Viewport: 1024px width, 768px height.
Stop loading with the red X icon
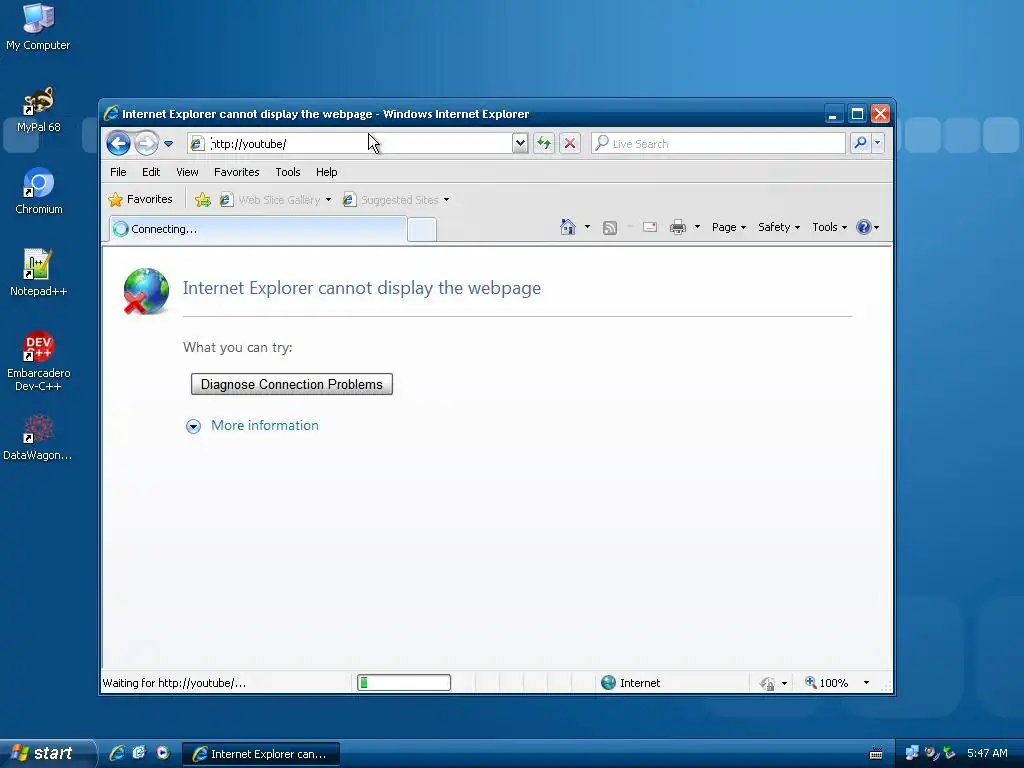pyautogui.click(x=570, y=143)
